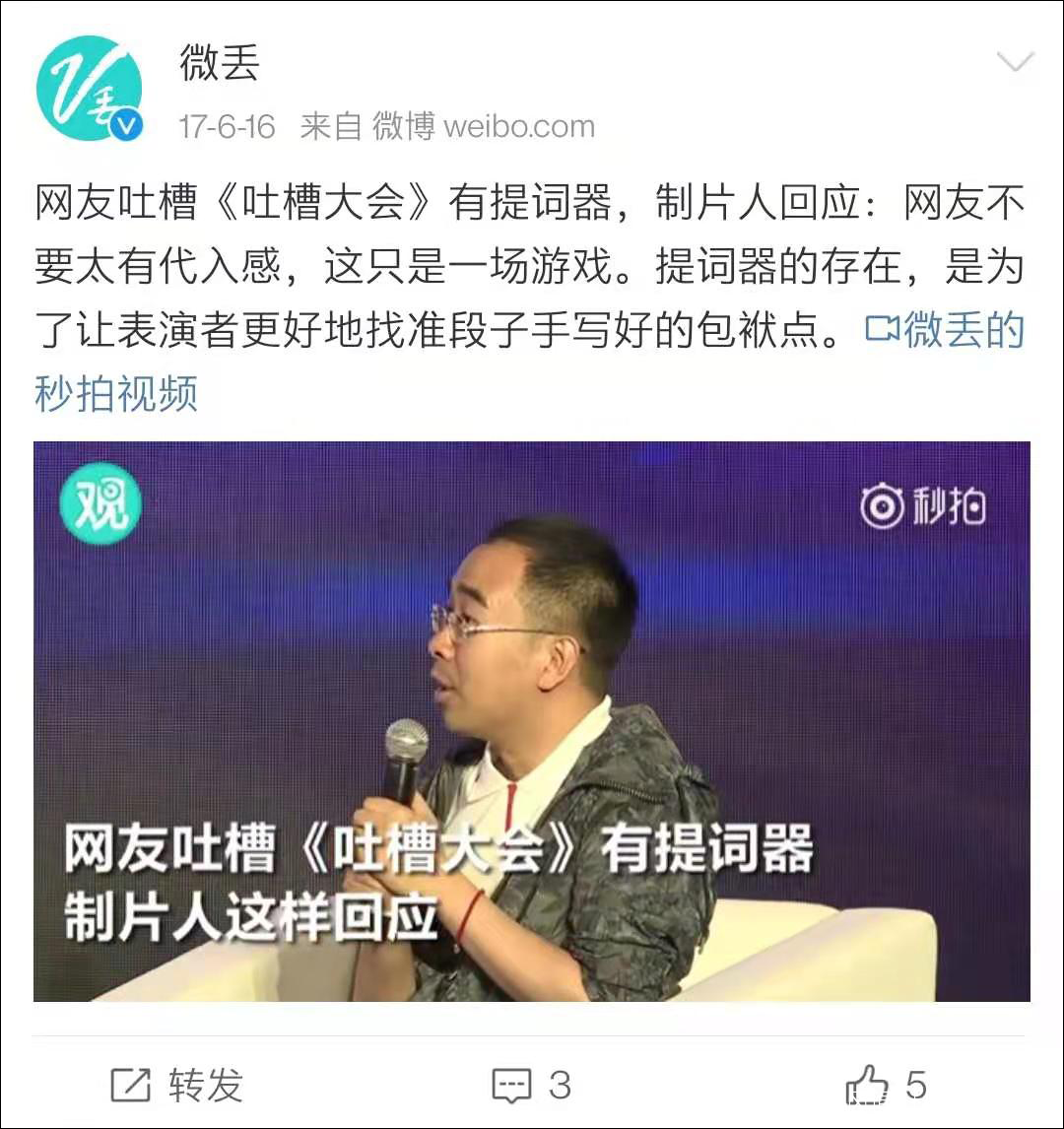The height and width of the screenshot is (1129, 1064).
Task: Click the 秒拍 watermark logo
Action: [923, 506]
